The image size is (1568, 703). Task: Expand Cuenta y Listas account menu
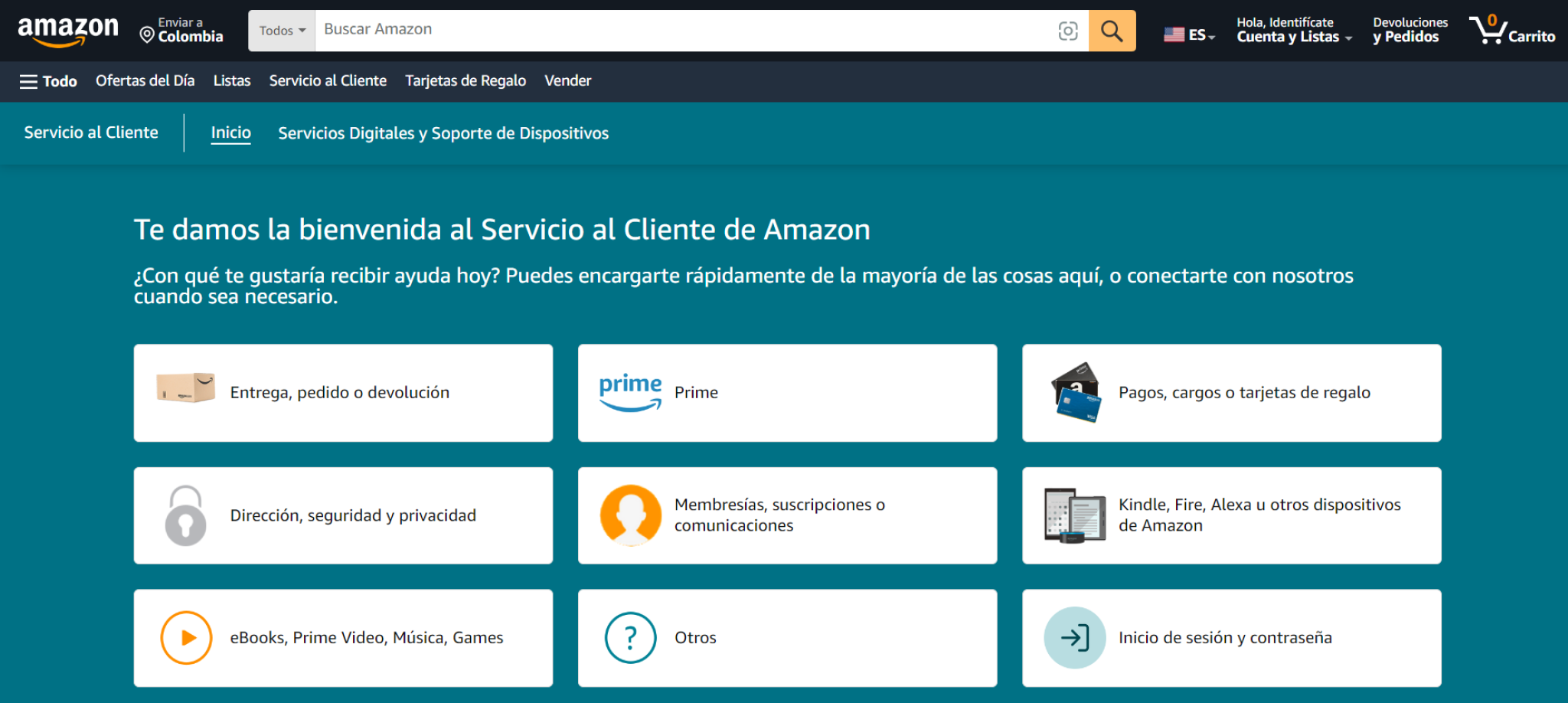(x=1294, y=30)
